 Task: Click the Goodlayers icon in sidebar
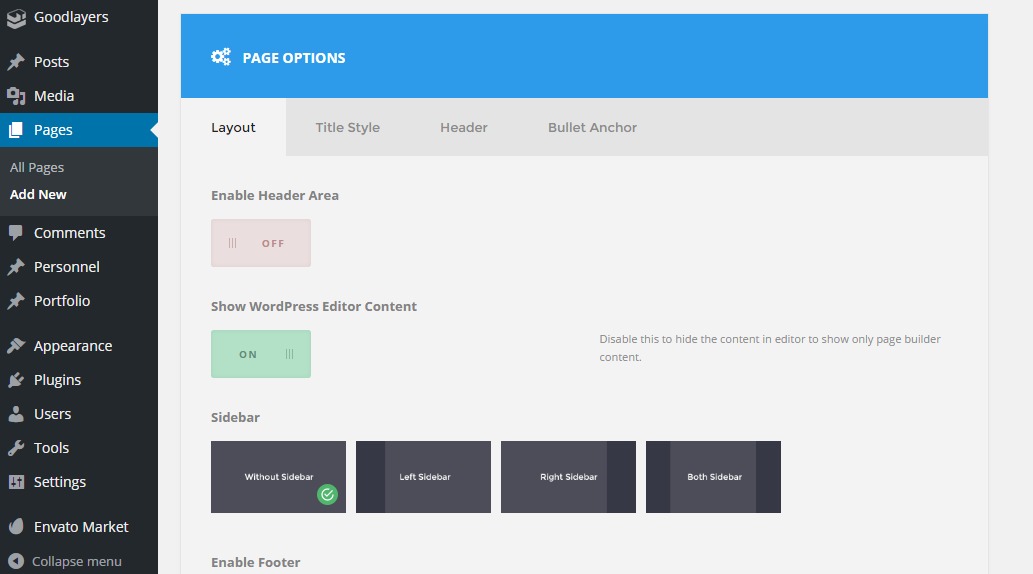pyautogui.click(x=16, y=17)
